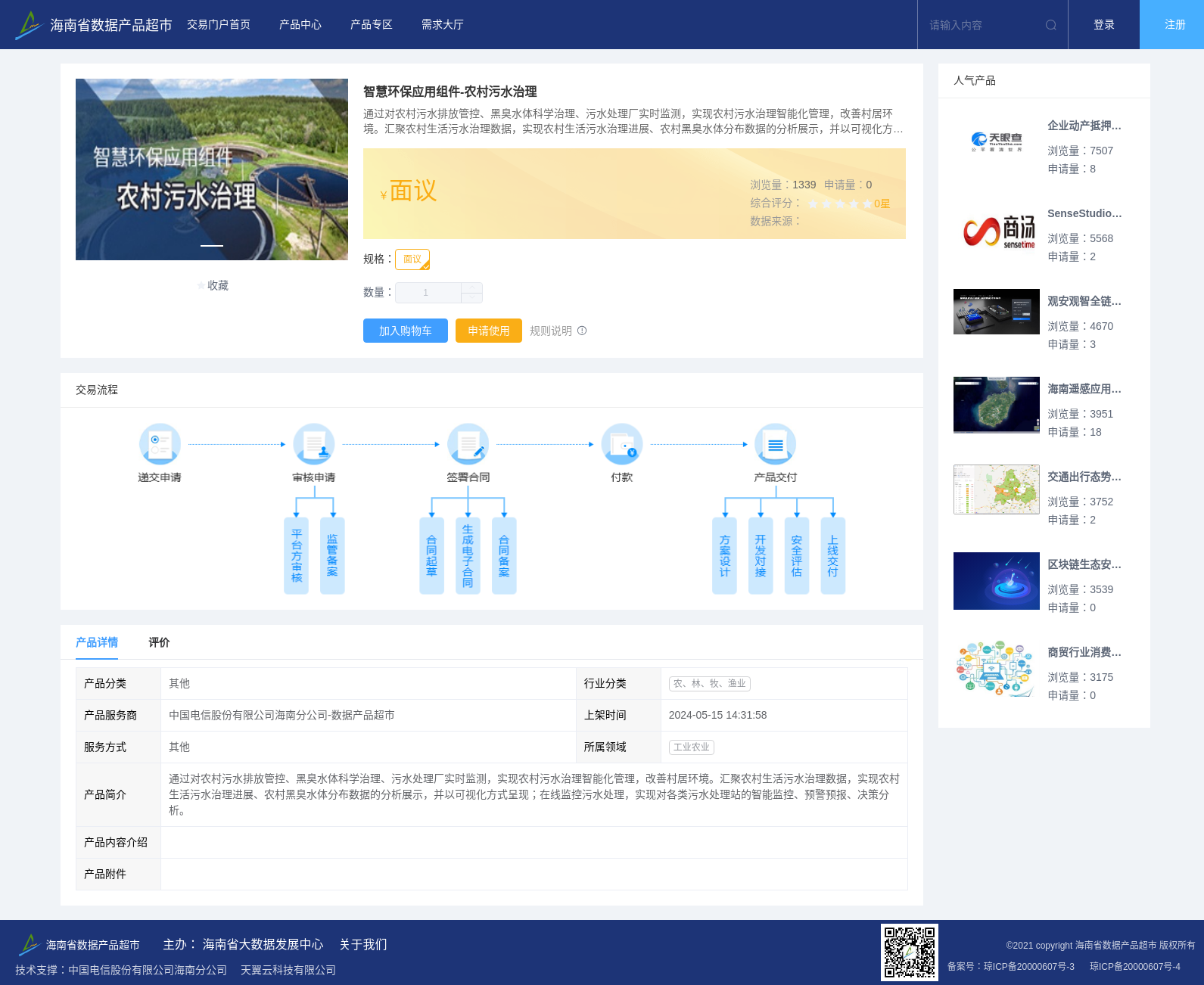
Task: Click the 中国电信股份有限公司海南分公司-数据产品超市 provider text
Action: pyautogui.click(x=282, y=715)
